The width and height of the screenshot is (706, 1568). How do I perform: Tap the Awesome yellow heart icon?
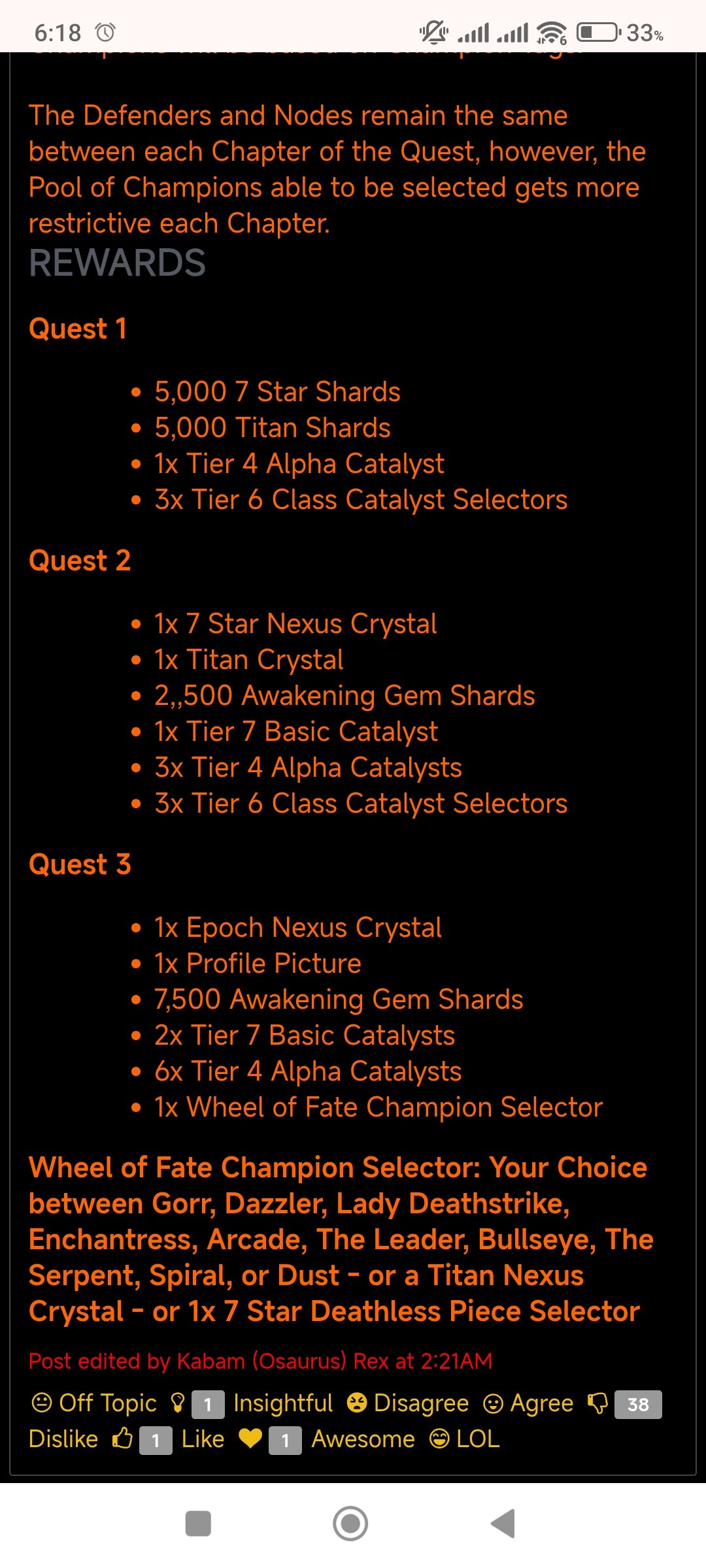point(250,1439)
